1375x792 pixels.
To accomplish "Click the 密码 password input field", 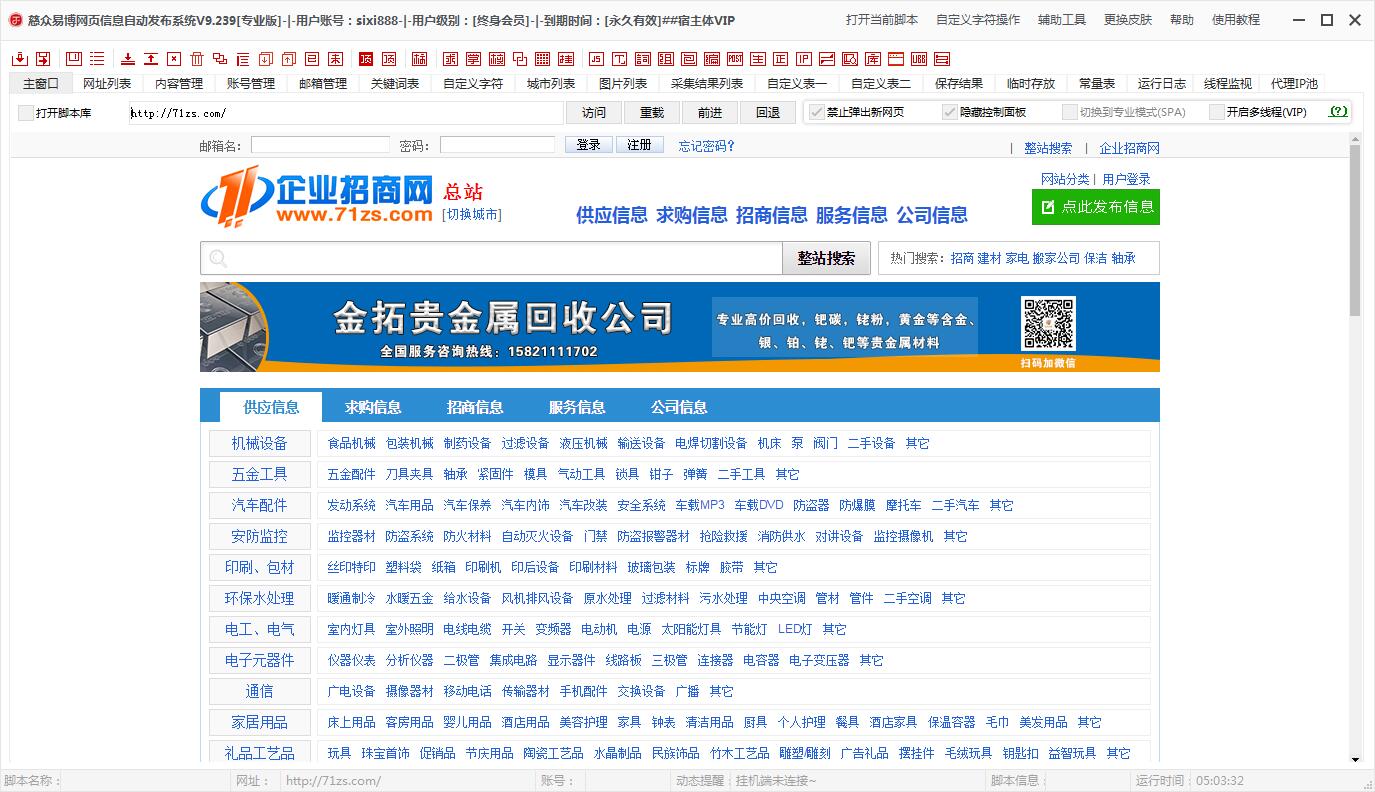I will click(x=497, y=145).
